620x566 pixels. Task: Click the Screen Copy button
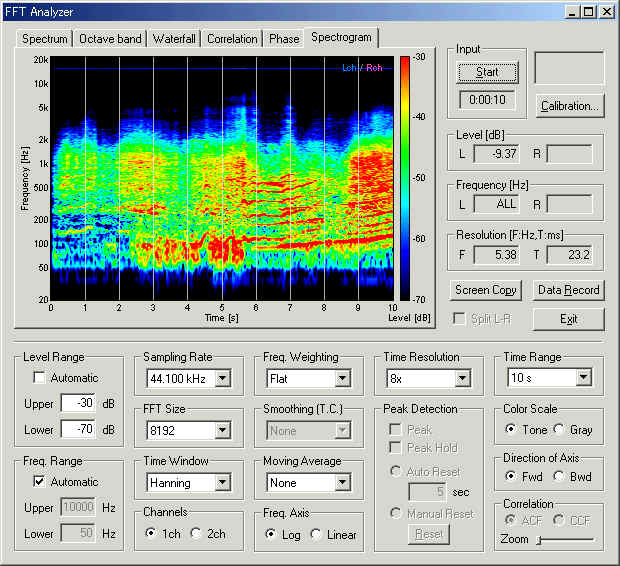click(485, 290)
